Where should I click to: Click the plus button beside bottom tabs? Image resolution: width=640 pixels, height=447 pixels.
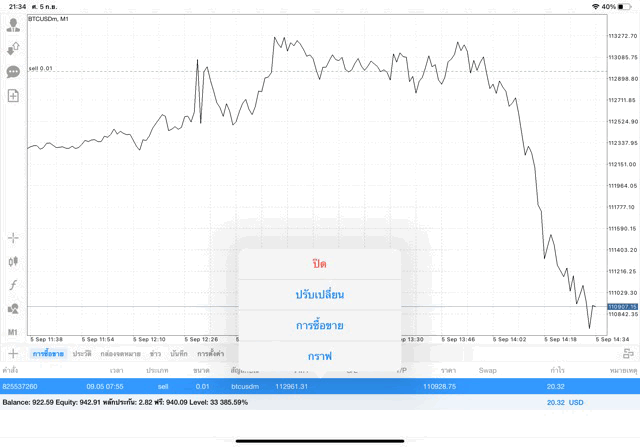pos(13,353)
